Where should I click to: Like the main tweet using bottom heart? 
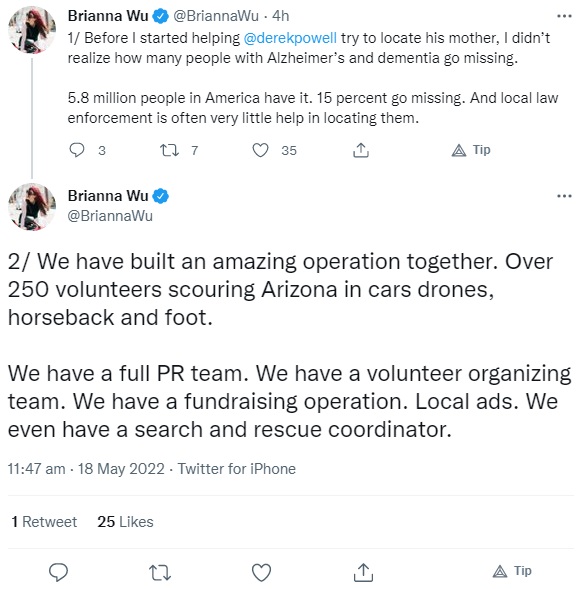coord(261,573)
